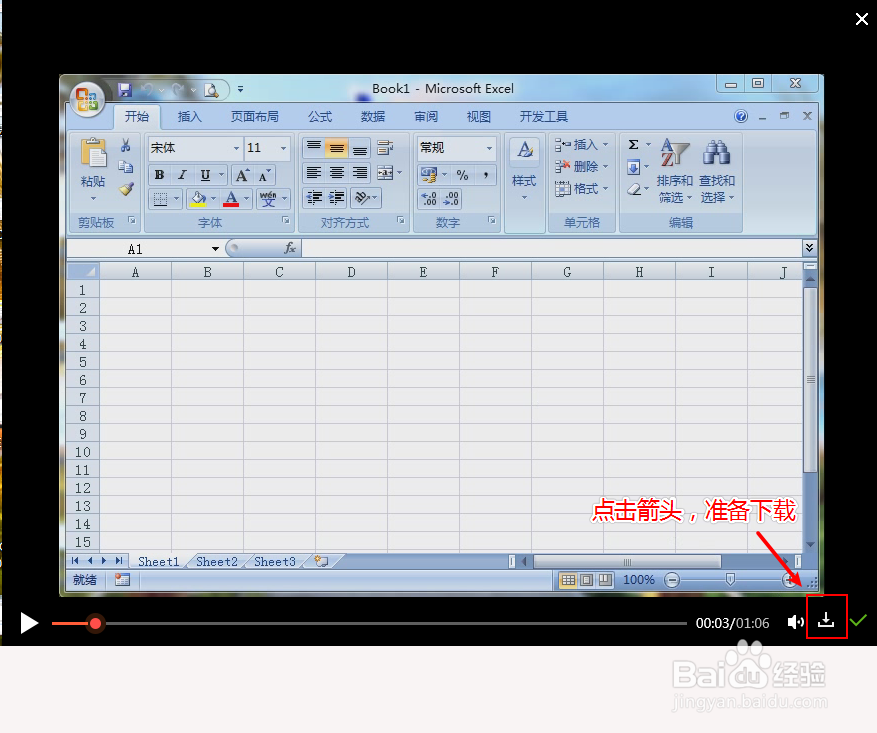Viewport: 877px width, 733px height.
Task: Toggle align text left
Action: point(314,173)
